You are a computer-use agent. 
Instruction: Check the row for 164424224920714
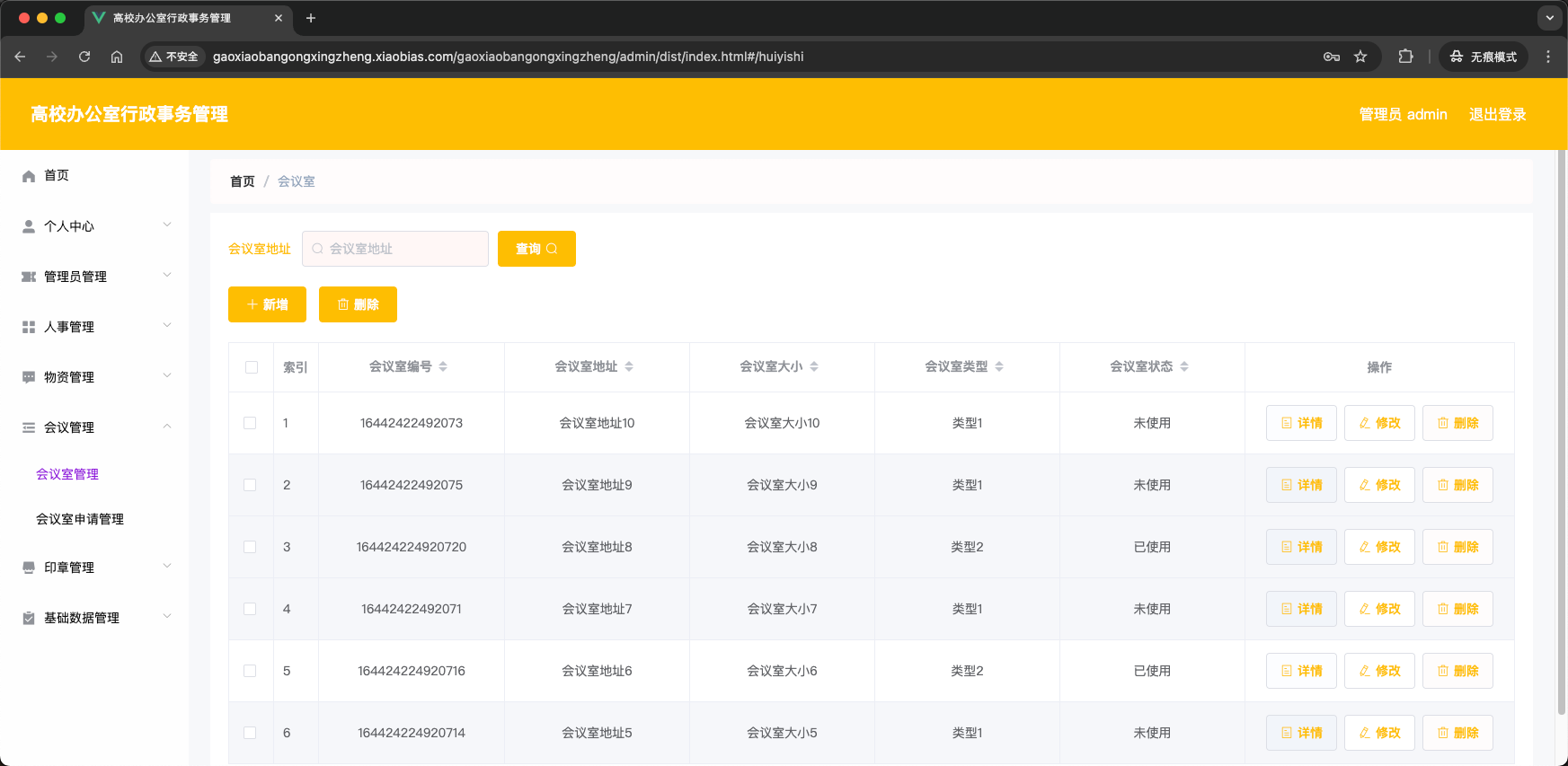[x=250, y=733]
